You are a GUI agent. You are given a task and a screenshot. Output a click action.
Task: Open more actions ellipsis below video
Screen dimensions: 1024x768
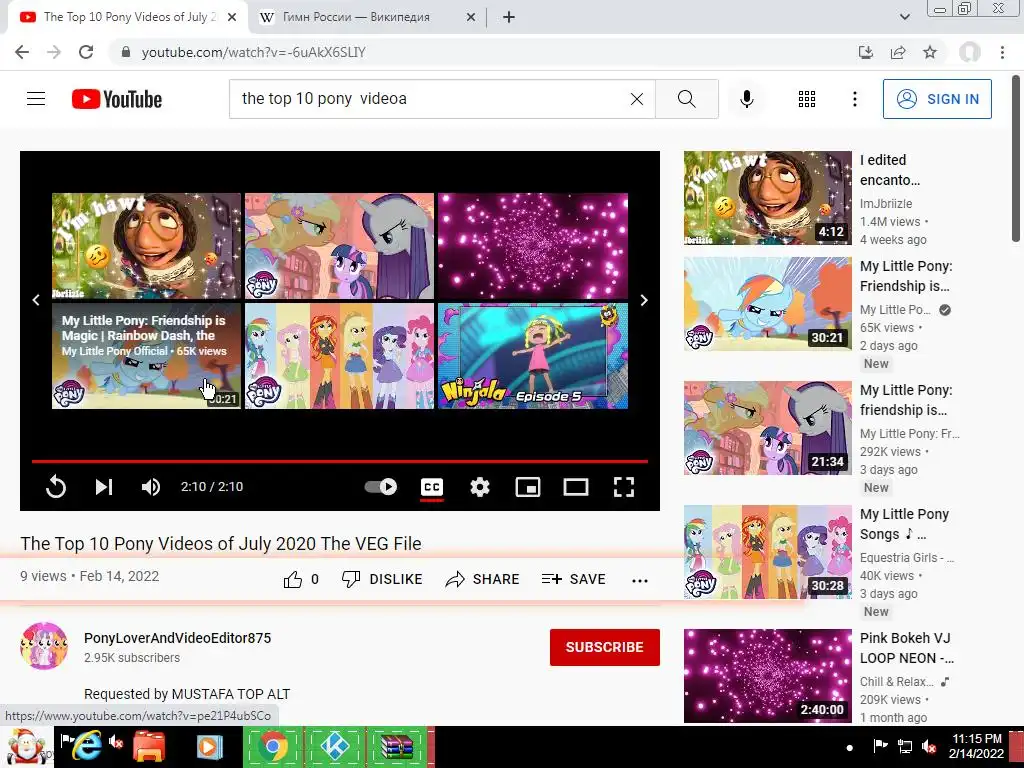[x=640, y=580]
